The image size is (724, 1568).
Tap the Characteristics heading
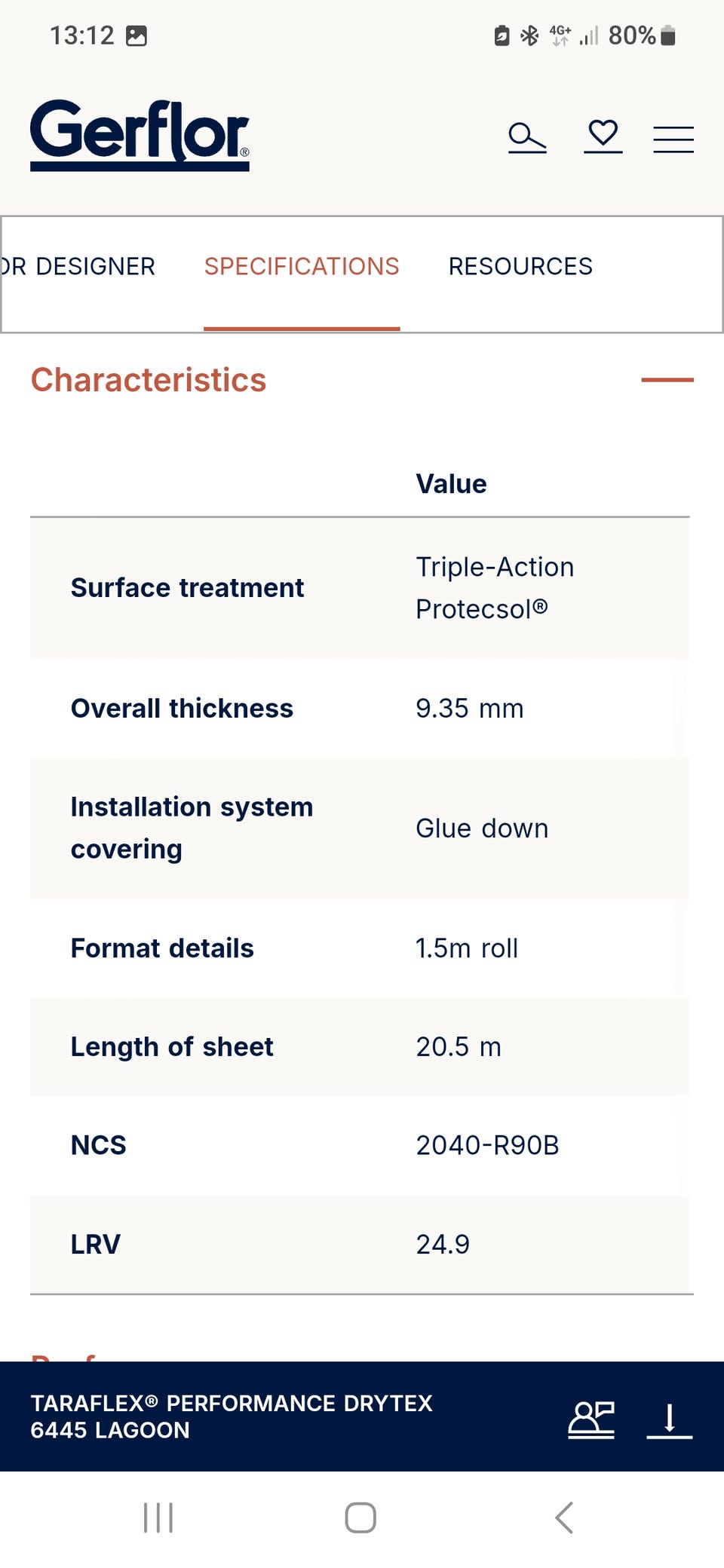149,380
